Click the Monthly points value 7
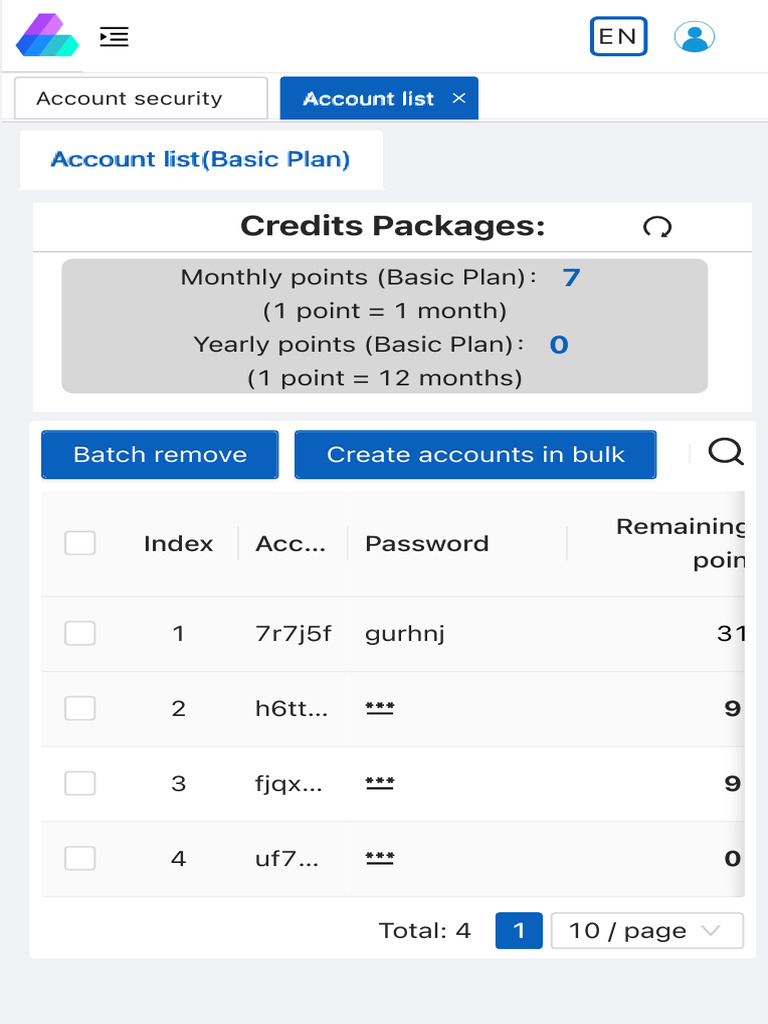Viewport: 768px width, 1024px height. click(x=571, y=278)
